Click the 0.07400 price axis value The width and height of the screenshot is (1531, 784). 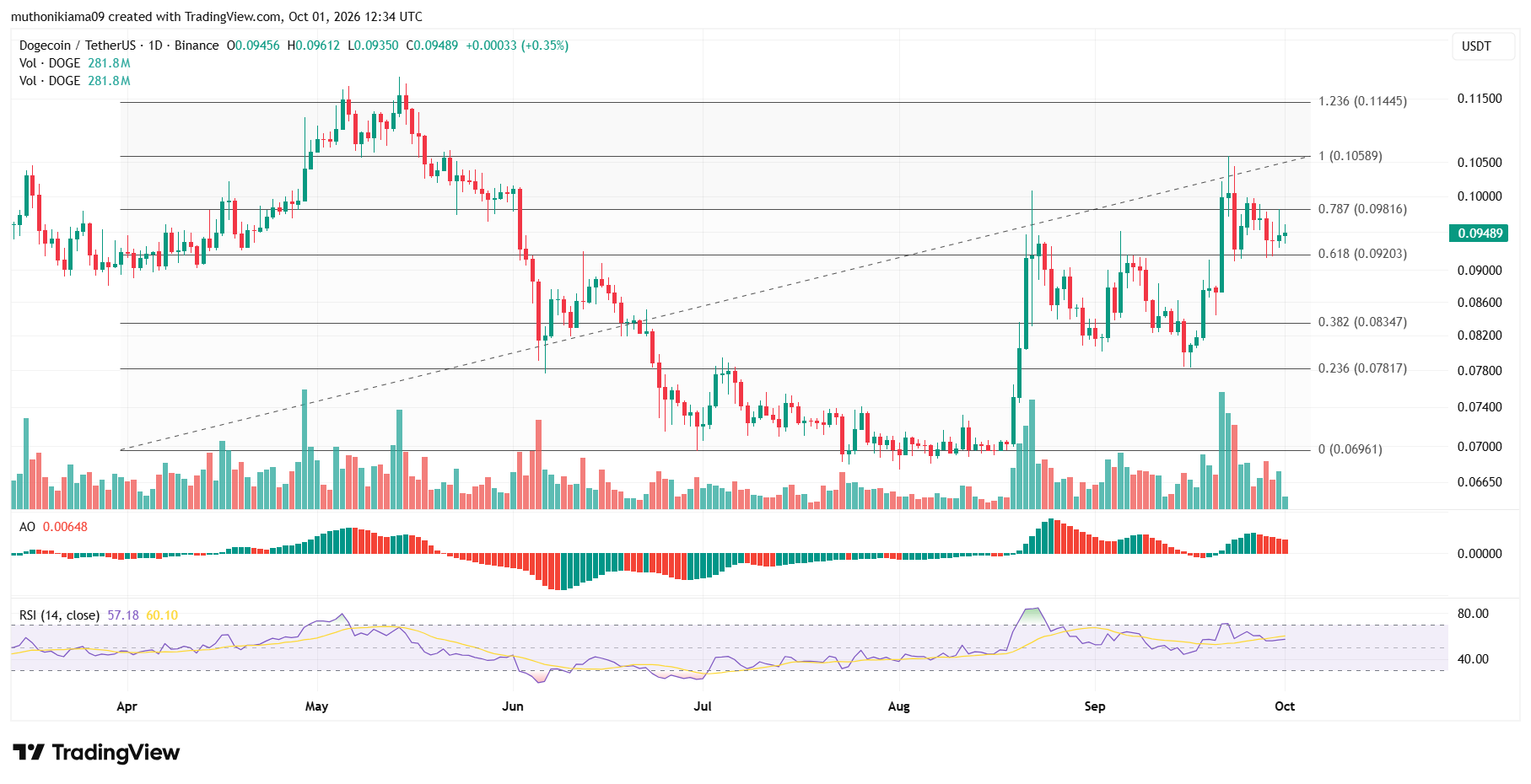(x=1480, y=407)
